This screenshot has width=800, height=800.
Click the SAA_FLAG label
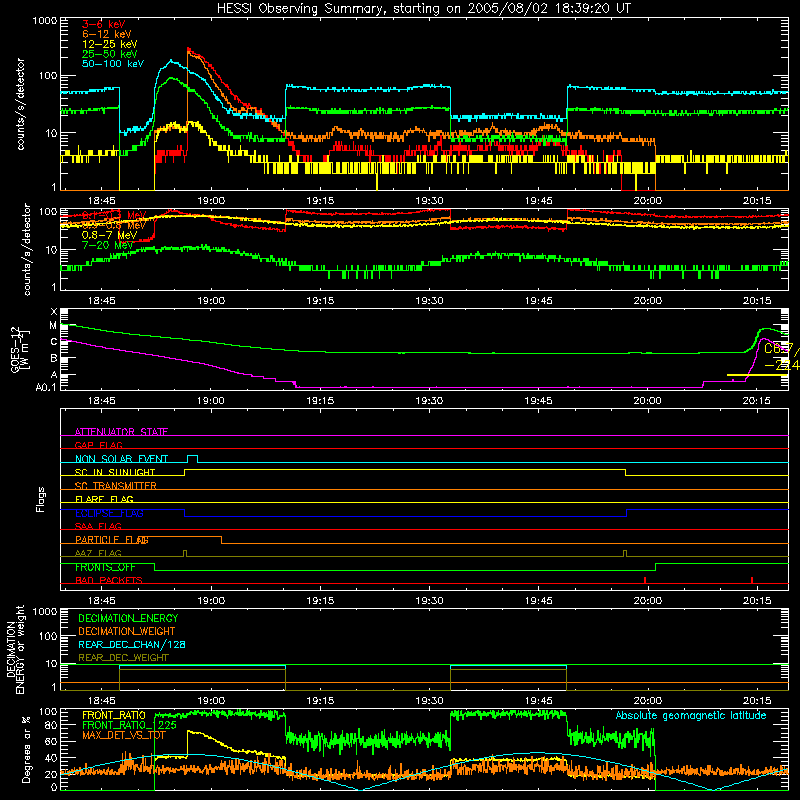coord(98,526)
